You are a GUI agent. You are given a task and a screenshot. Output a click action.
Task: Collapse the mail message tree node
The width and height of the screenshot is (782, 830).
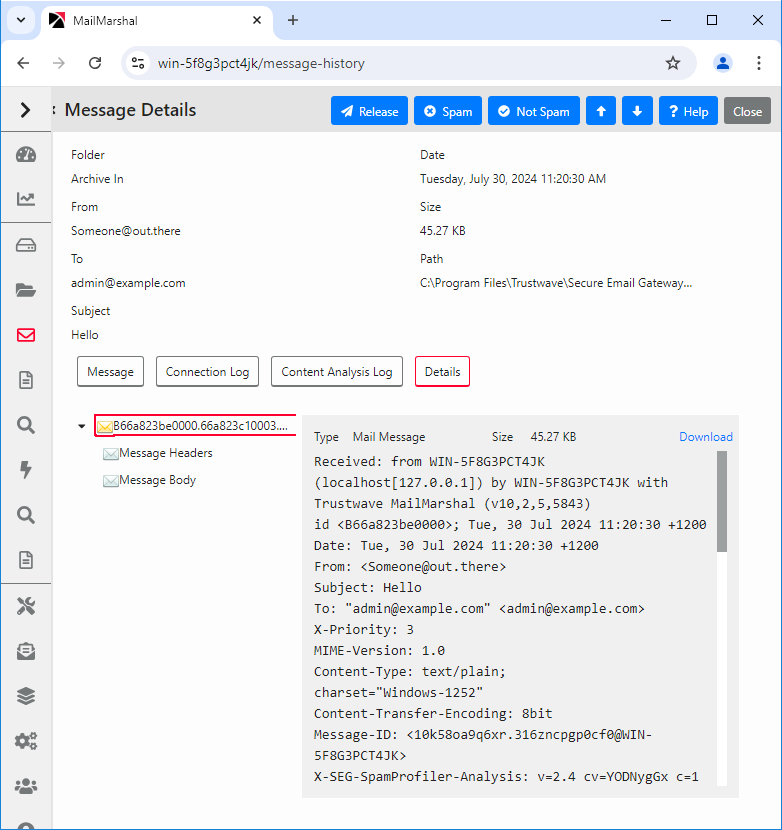coord(82,427)
